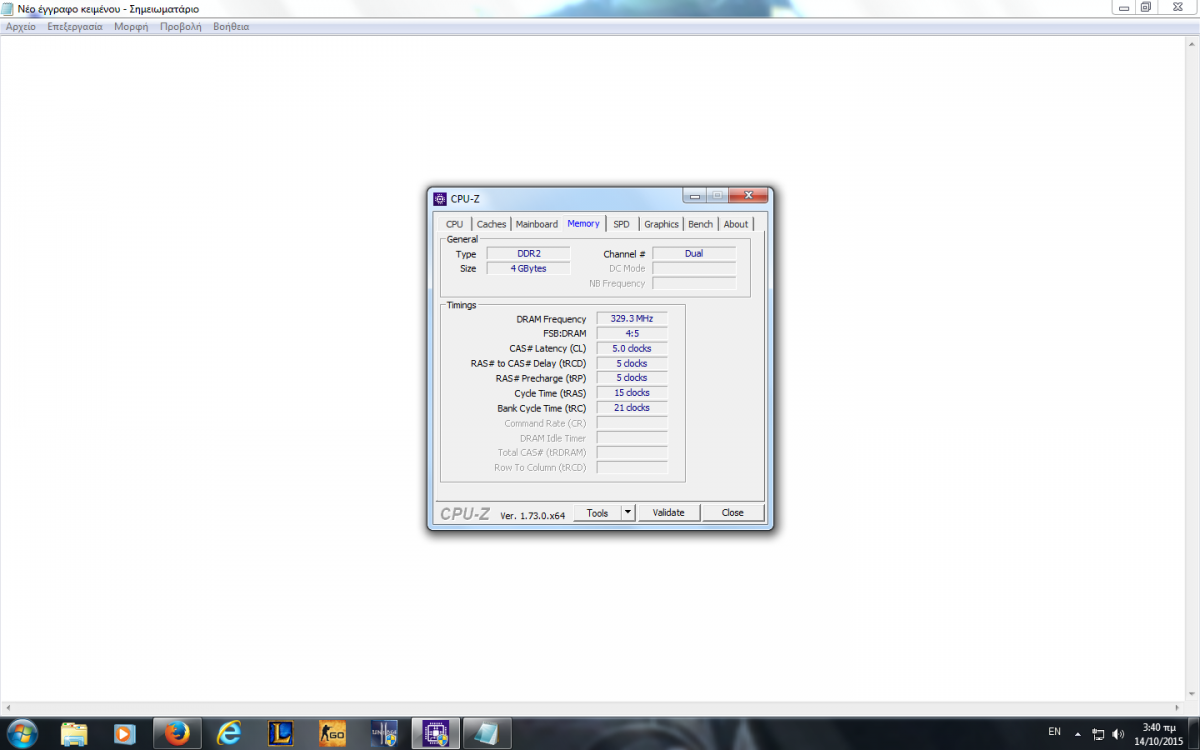Click the 21 clocks tRC value
This screenshot has width=1200, height=750.
pos(632,408)
